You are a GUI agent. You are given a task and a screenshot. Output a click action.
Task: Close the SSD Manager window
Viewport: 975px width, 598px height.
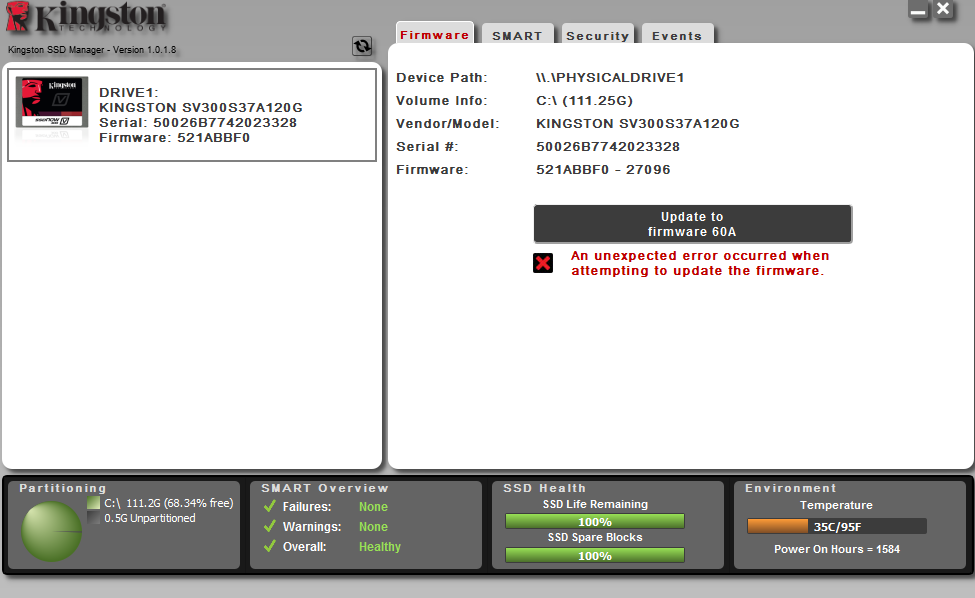click(x=943, y=9)
